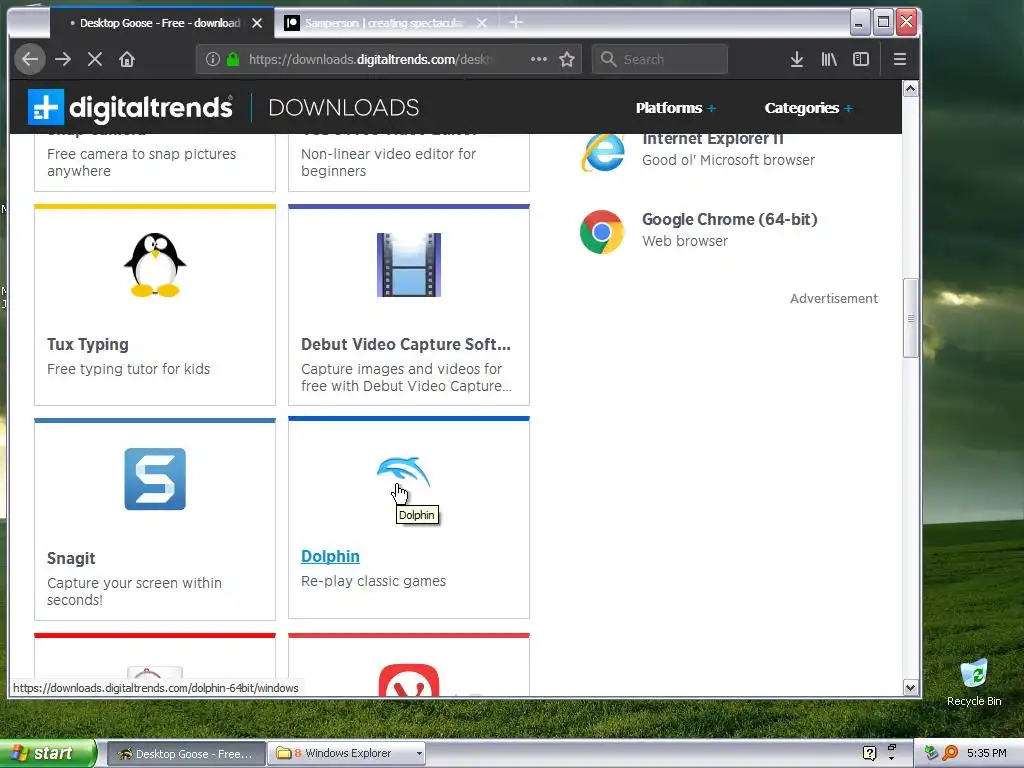Image resolution: width=1024 pixels, height=768 pixels.
Task: Show site information via the info icon
Action: pos(212,59)
